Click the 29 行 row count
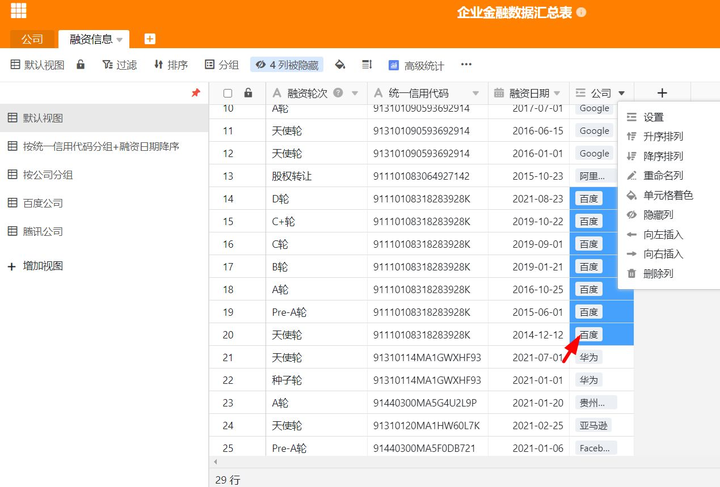720x487 pixels. tap(227, 480)
